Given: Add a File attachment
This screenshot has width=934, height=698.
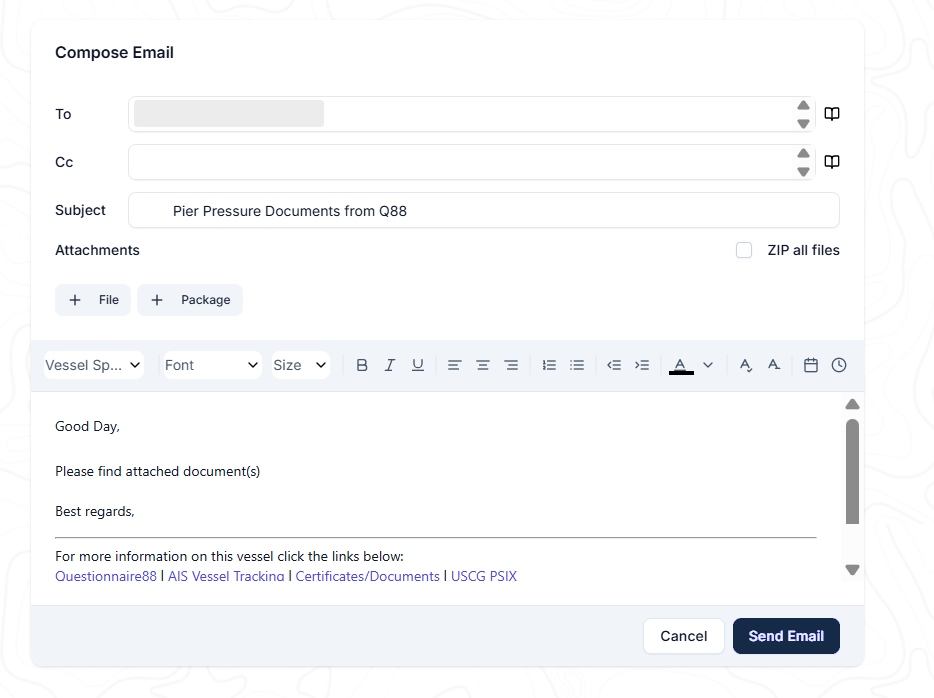Looking at the screenshot, I should [93, 300].
